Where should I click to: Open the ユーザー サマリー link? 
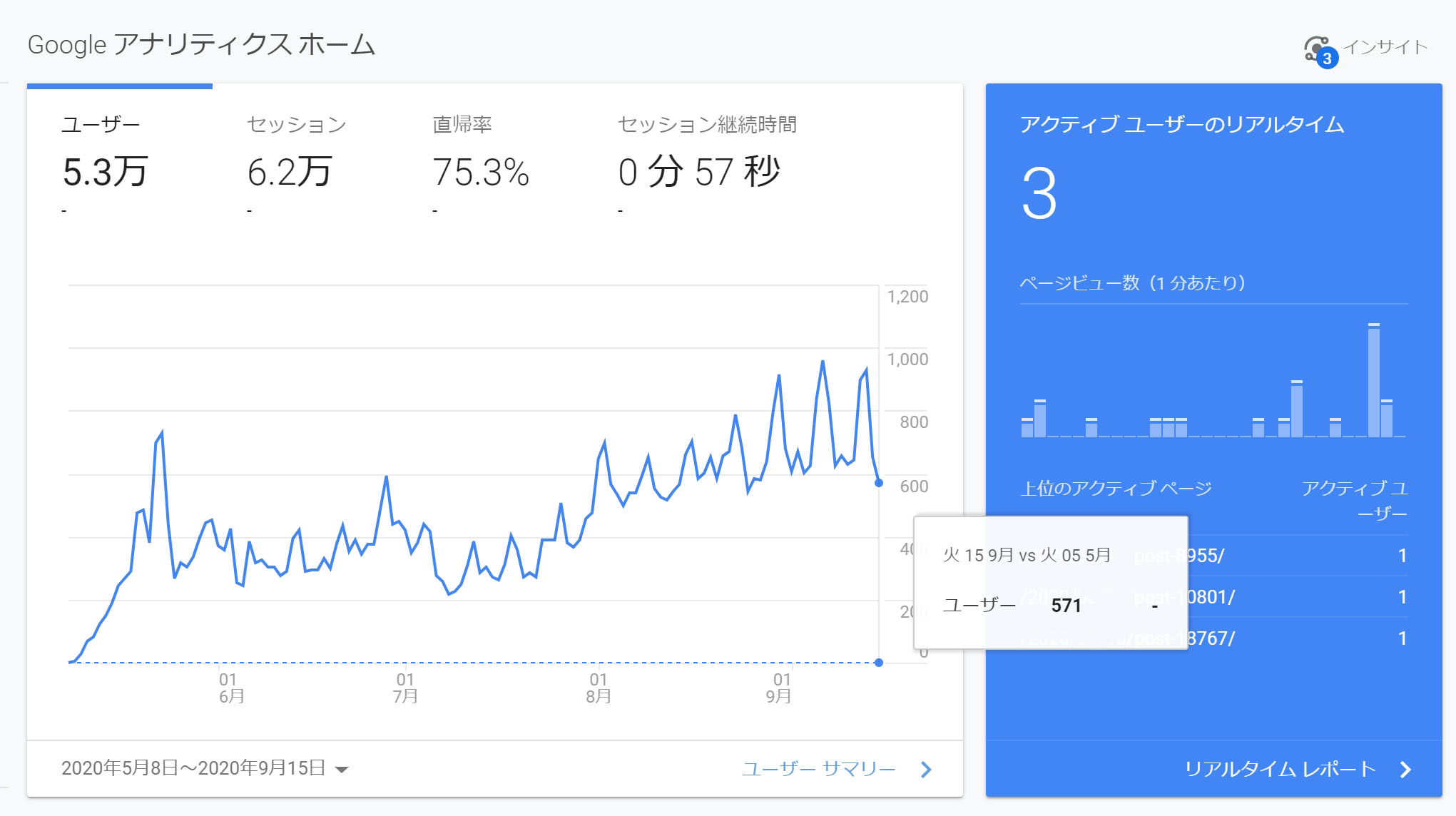pos(818,769)
